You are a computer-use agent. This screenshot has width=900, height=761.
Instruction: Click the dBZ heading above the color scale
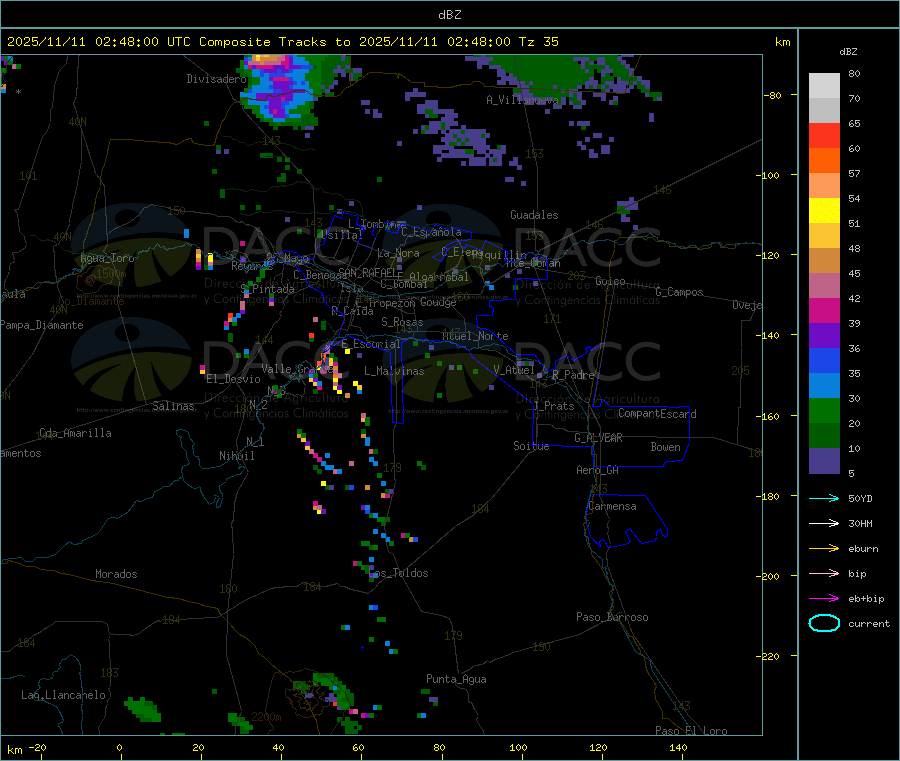pyautogui.click(x=848, y=52)
